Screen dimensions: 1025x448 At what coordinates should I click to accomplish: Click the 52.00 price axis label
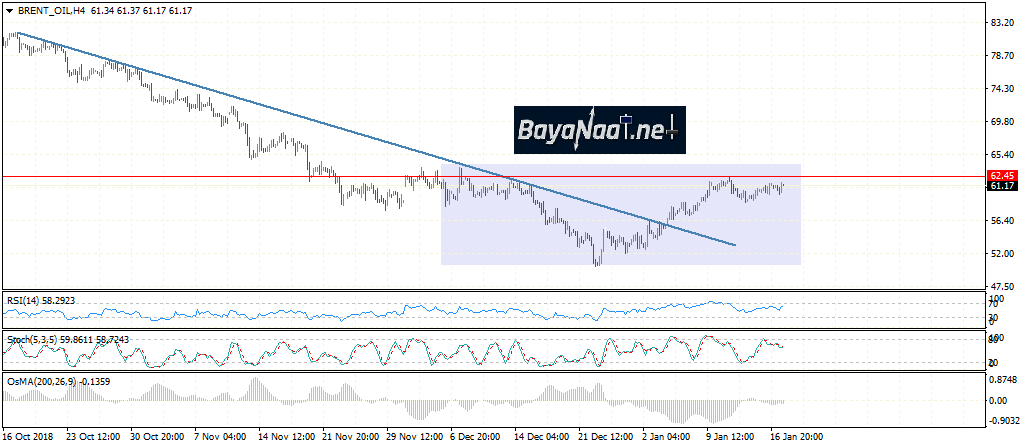coord(1002,253)
